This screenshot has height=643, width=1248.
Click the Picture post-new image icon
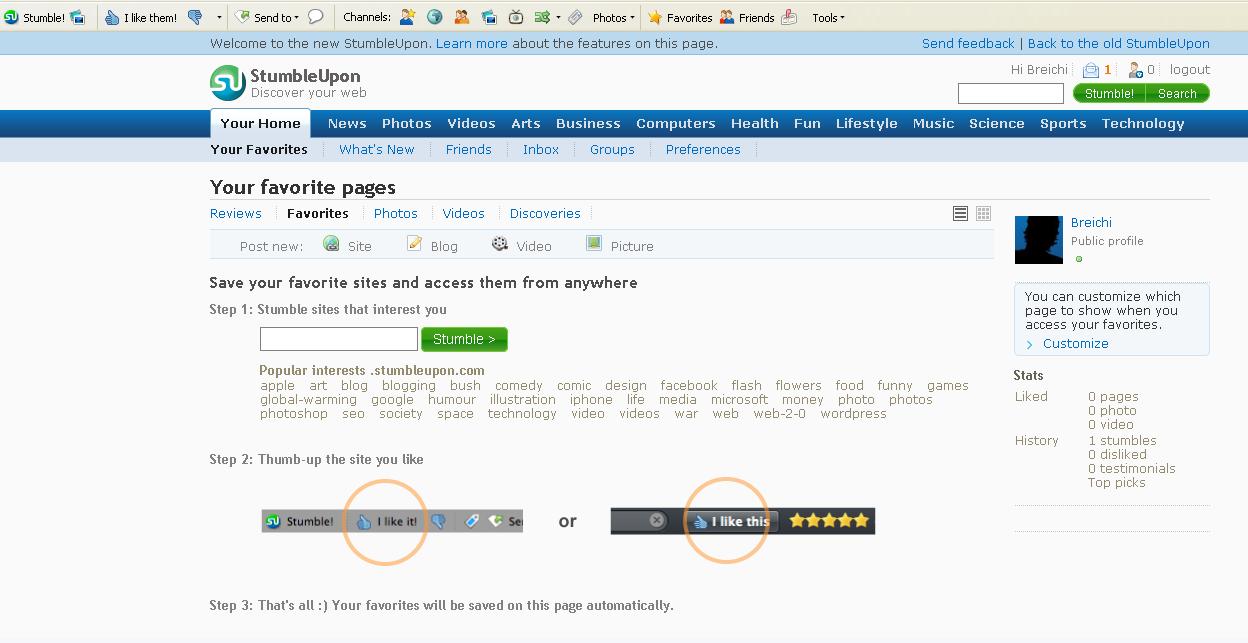pyautogui.click(x=594, y=244)
